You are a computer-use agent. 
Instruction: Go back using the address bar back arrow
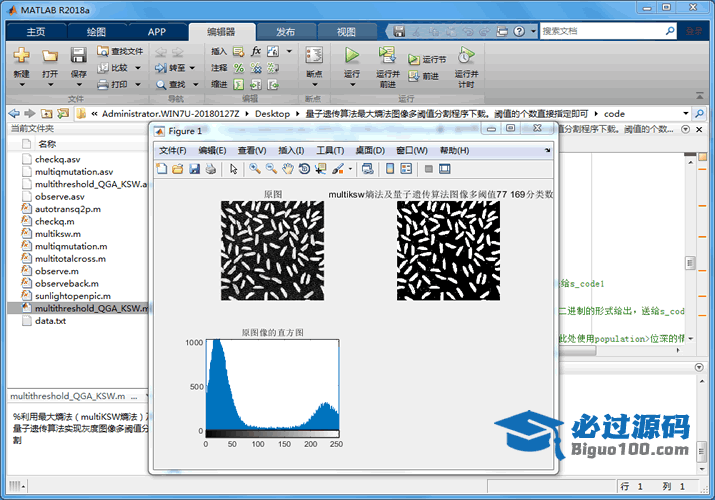tap(15, 113)
